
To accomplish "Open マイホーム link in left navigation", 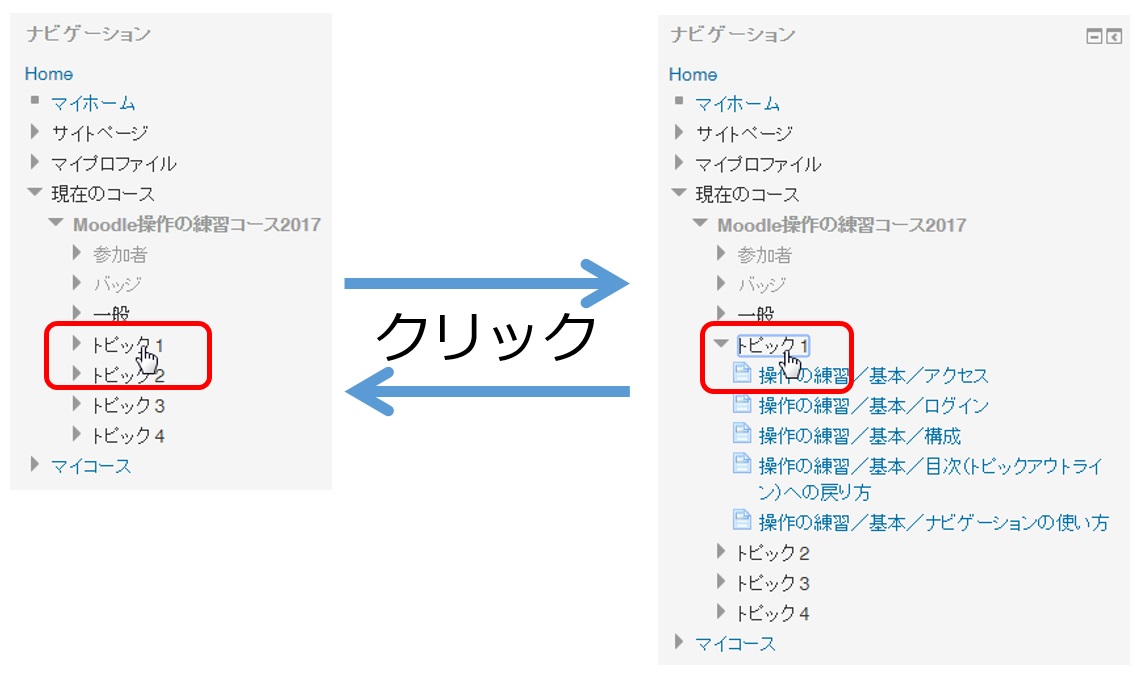I will [93, 104].
